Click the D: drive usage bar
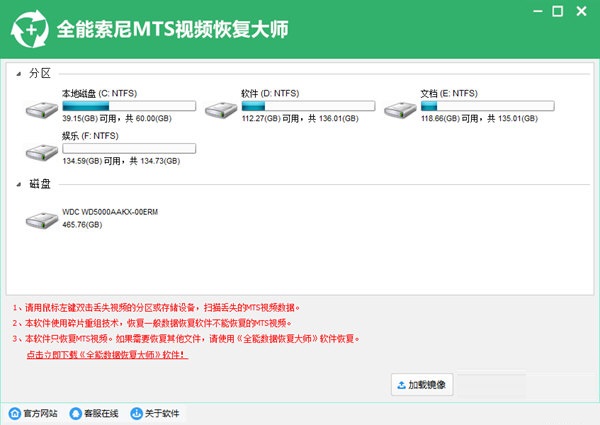The height and width of the screenshot is (425, 600). pyautogui.click(x=308, y=106)
